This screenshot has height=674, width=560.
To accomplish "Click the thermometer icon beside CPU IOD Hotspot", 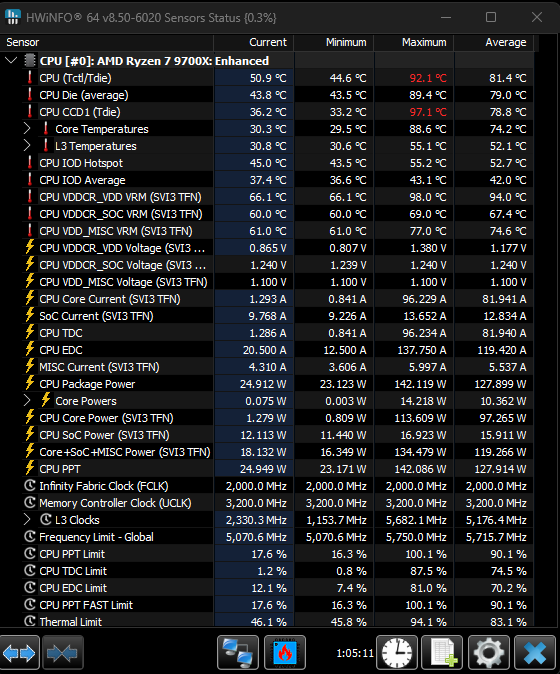I will click(x=30, y=163).
